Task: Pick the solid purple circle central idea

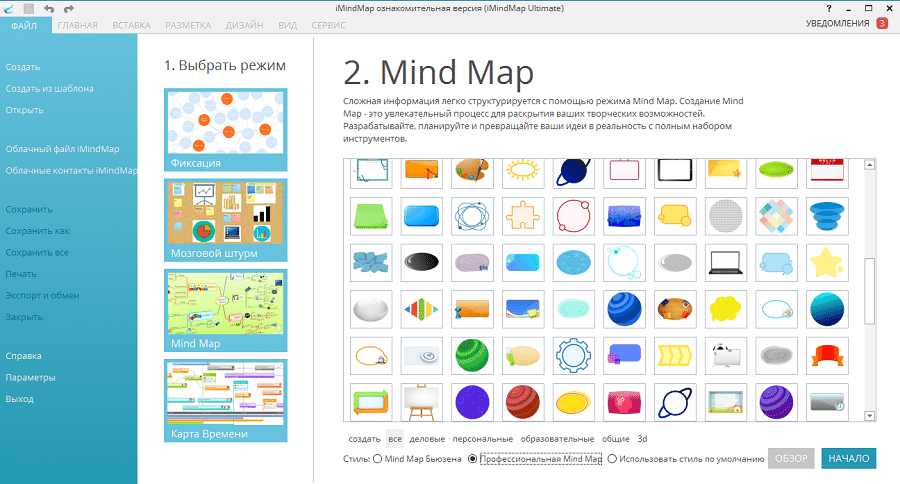Action: 472,402
